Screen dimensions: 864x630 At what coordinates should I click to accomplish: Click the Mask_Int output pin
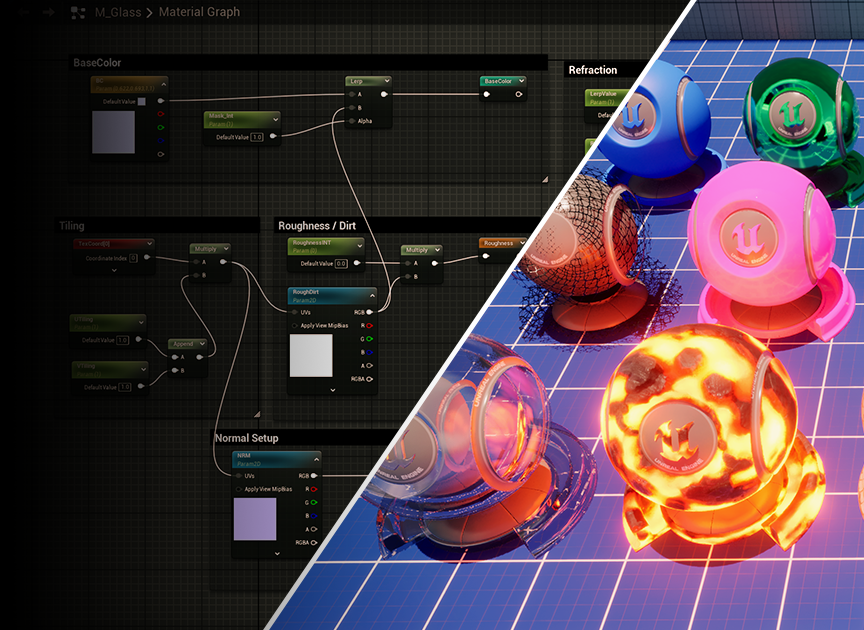click(x=273, y=136)
